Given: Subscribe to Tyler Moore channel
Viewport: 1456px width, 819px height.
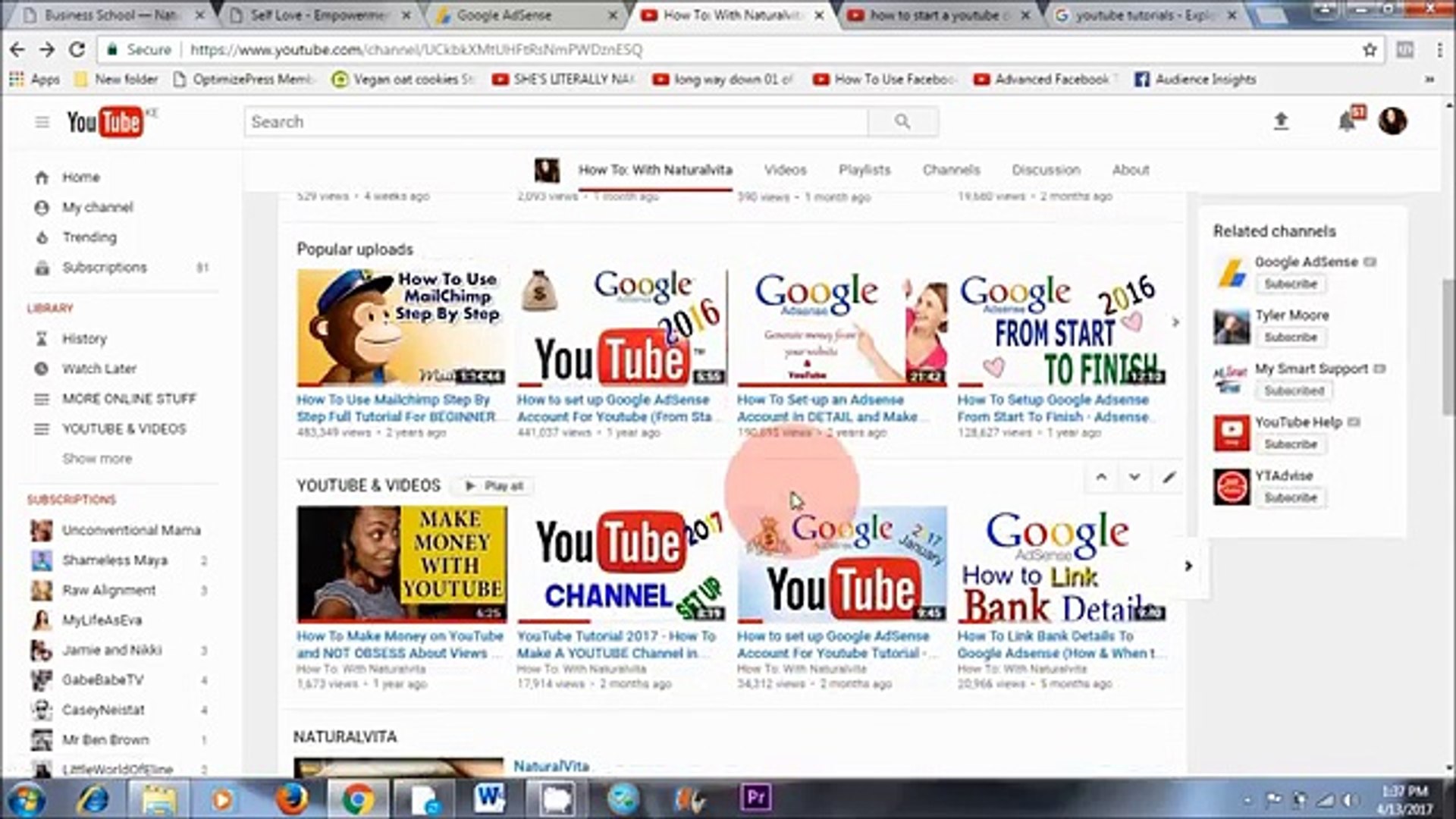Looking at the screenshot, I should click(x=1290, y=337).
